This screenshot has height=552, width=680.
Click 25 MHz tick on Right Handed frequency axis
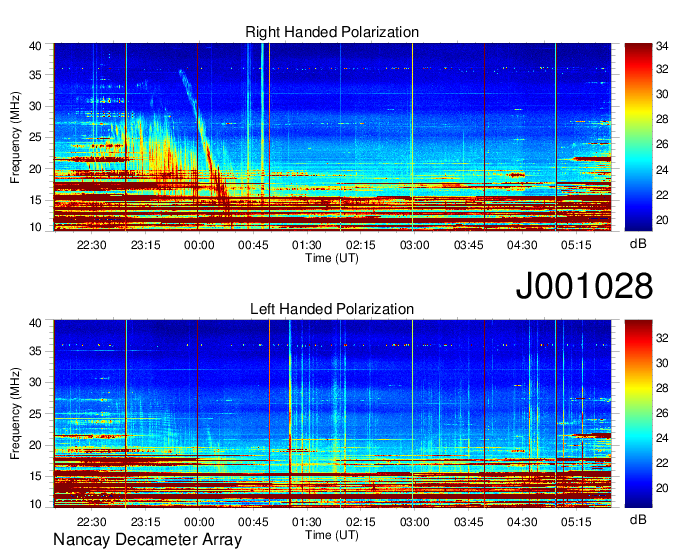point(35,137)
